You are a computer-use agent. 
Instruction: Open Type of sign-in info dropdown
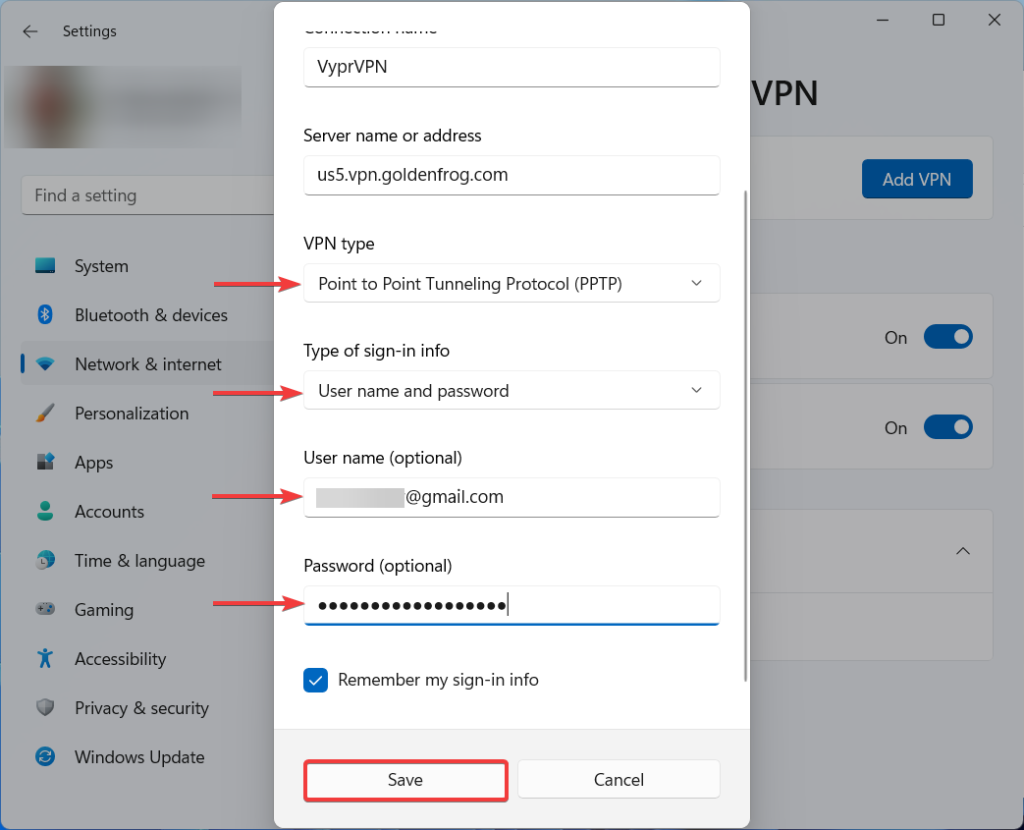(511, 391)
